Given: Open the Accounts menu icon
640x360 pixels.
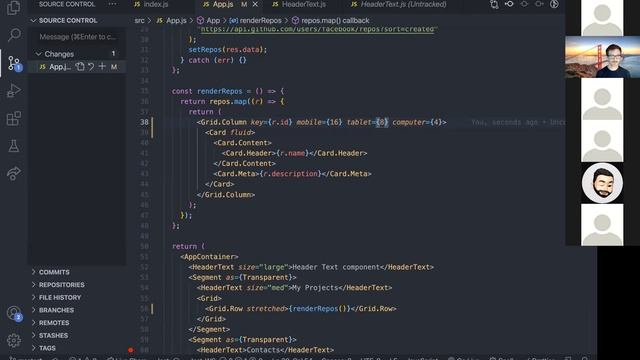Looking at the screenshot, I should [x=14, y=313].
